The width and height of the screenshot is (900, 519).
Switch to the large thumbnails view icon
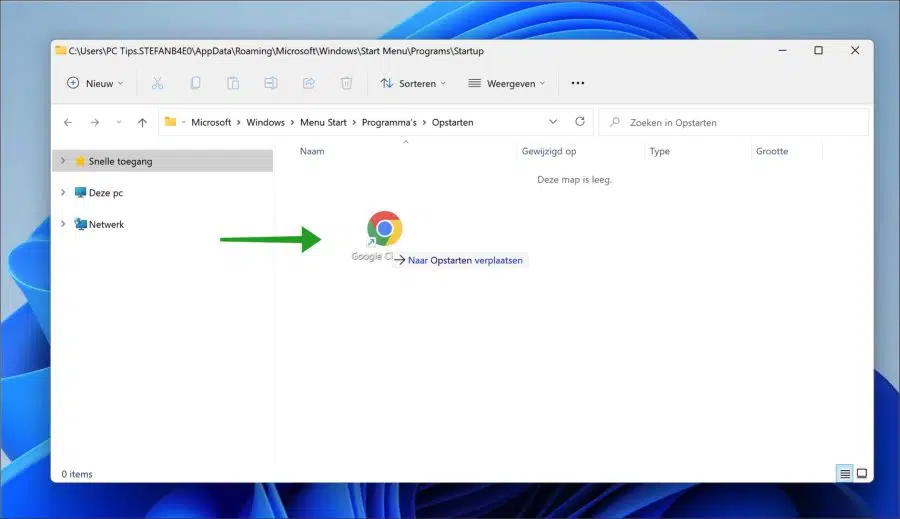(862, 474)
